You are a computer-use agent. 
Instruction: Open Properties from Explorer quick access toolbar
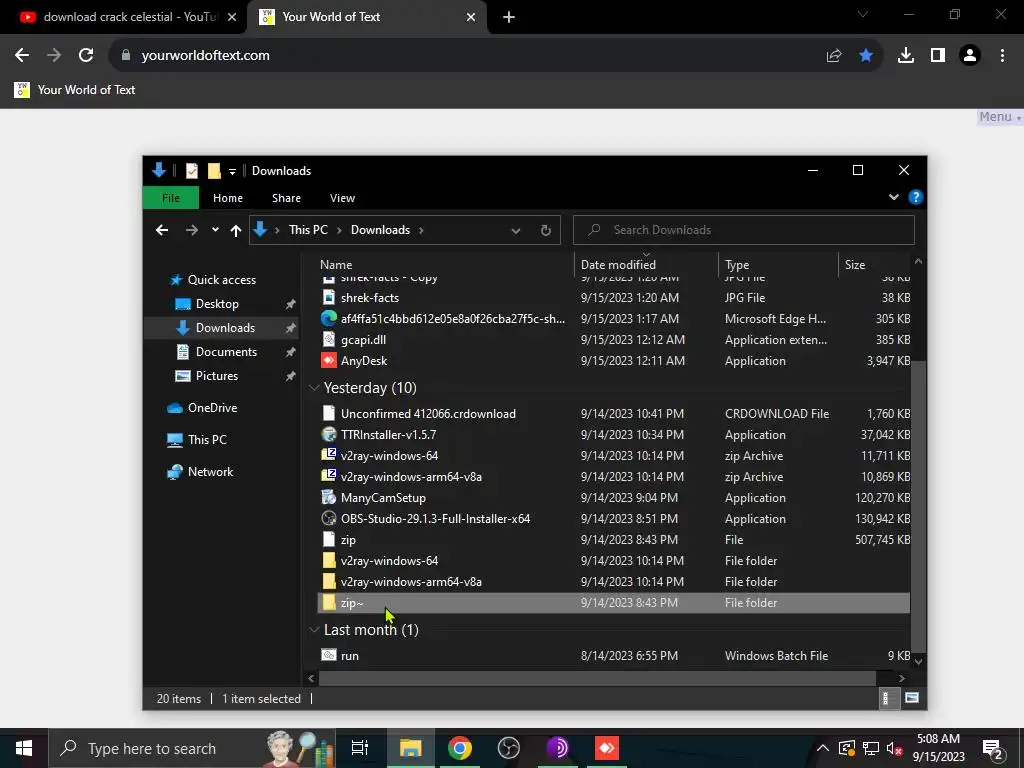coord(191,170)
